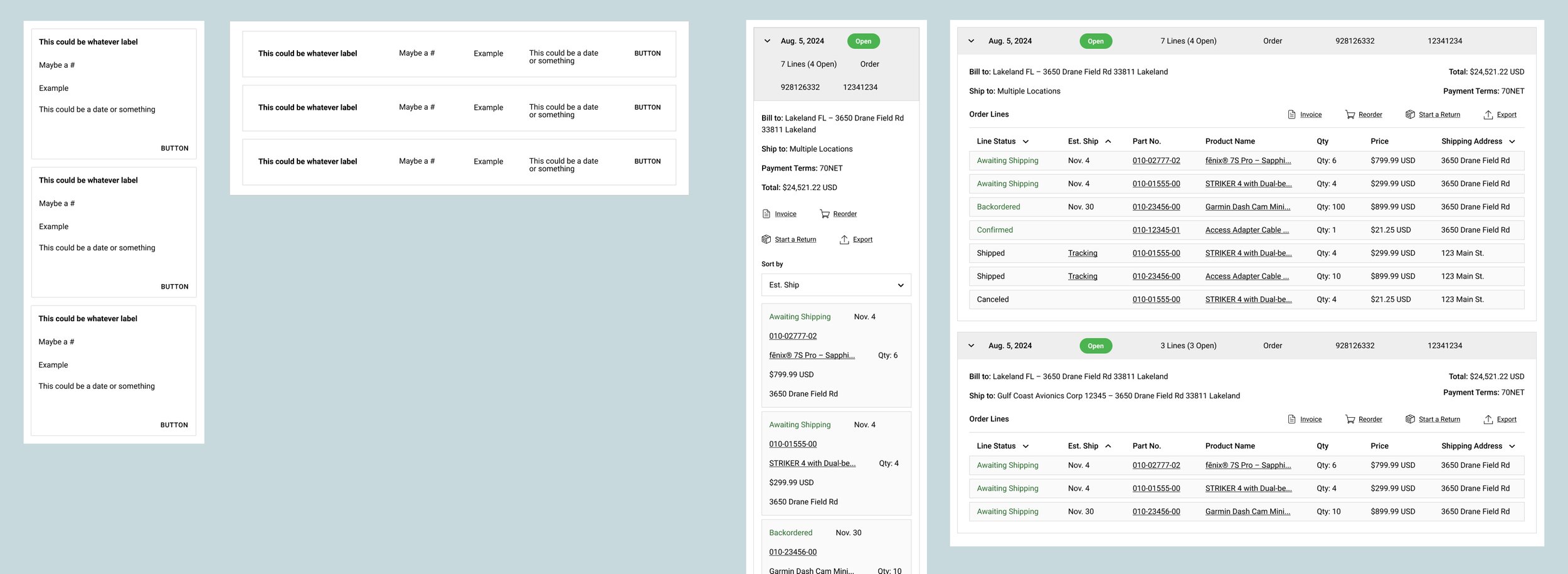This screenshot has width=1568, height=574.
Task: Open Tracking link for STRIKER 4 shipped line
Action: click(1083, 253)
